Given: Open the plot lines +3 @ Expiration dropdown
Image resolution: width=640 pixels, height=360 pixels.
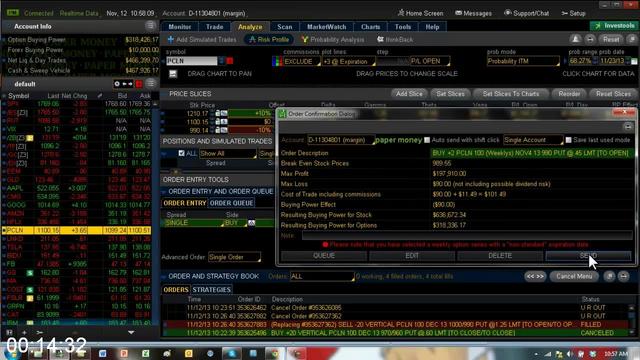Looking at the screenshot, I should click(x=348, y=61).
